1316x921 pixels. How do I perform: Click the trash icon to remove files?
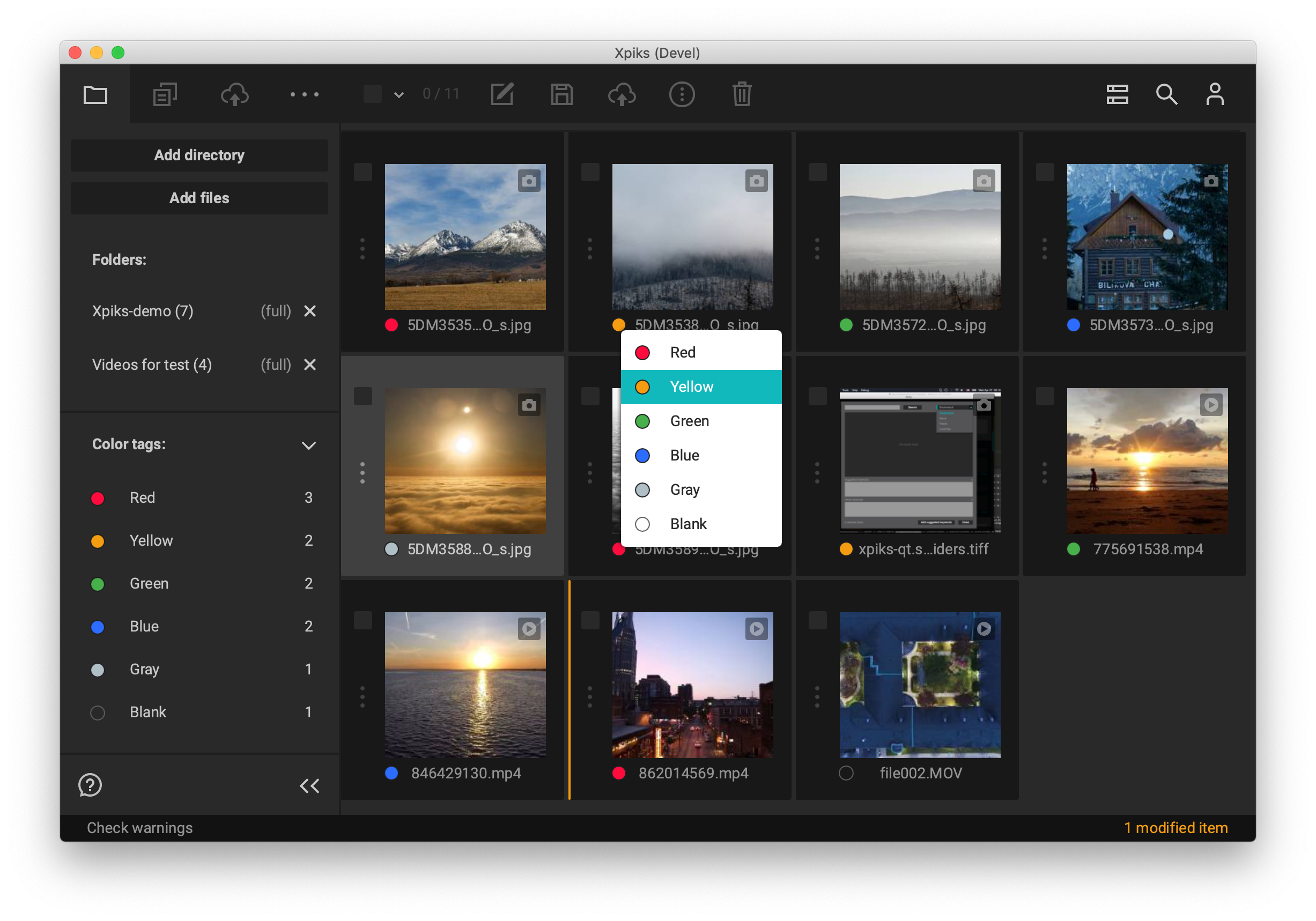742,94
